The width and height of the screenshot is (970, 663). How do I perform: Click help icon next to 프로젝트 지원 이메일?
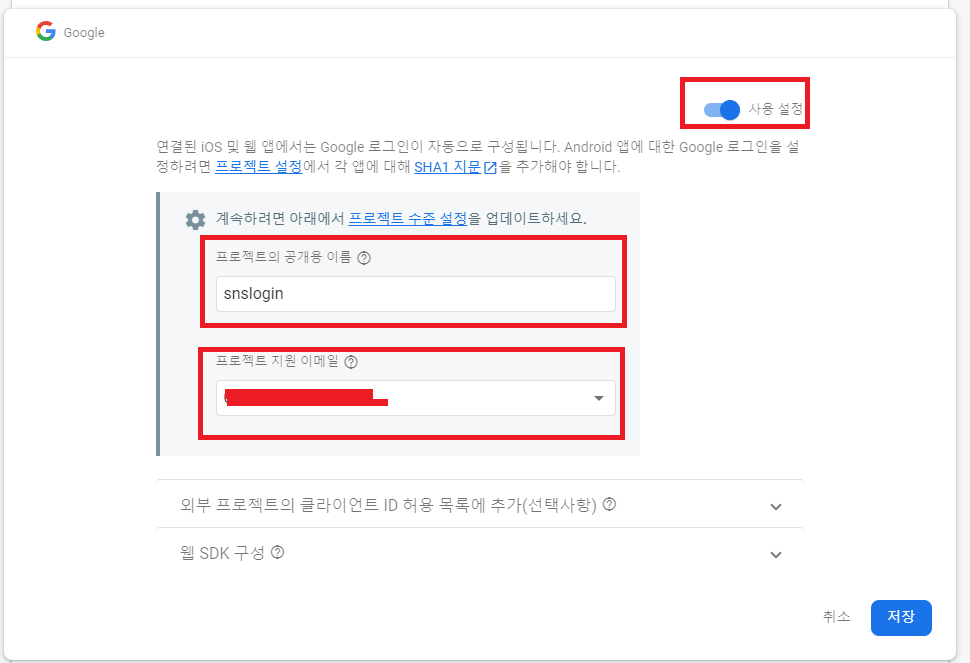(351, 362)
